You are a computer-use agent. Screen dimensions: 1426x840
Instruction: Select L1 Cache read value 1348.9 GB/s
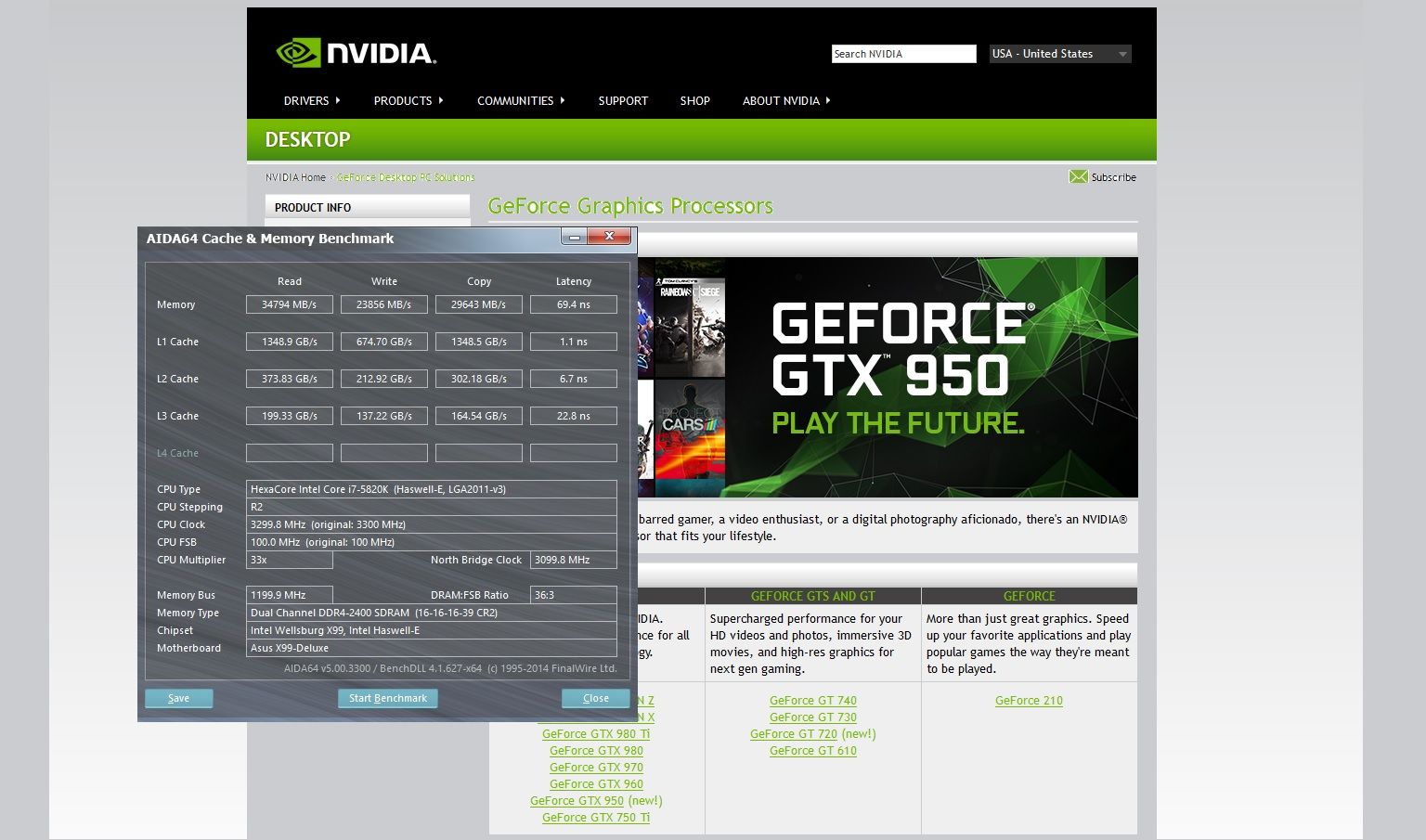coord(290,342)
